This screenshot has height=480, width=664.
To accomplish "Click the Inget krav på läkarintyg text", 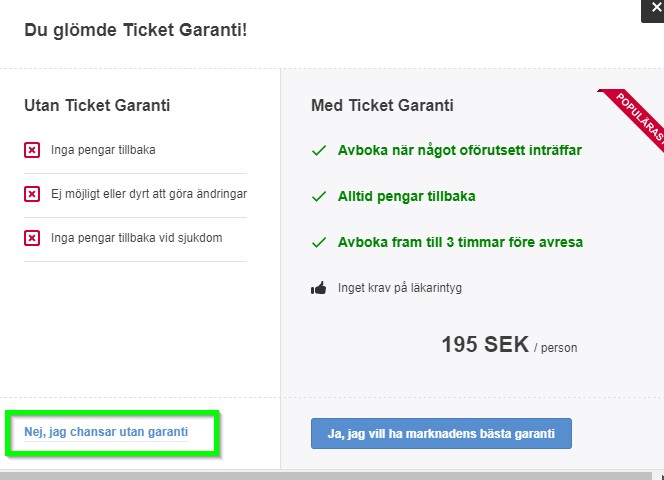I will 400,288.
